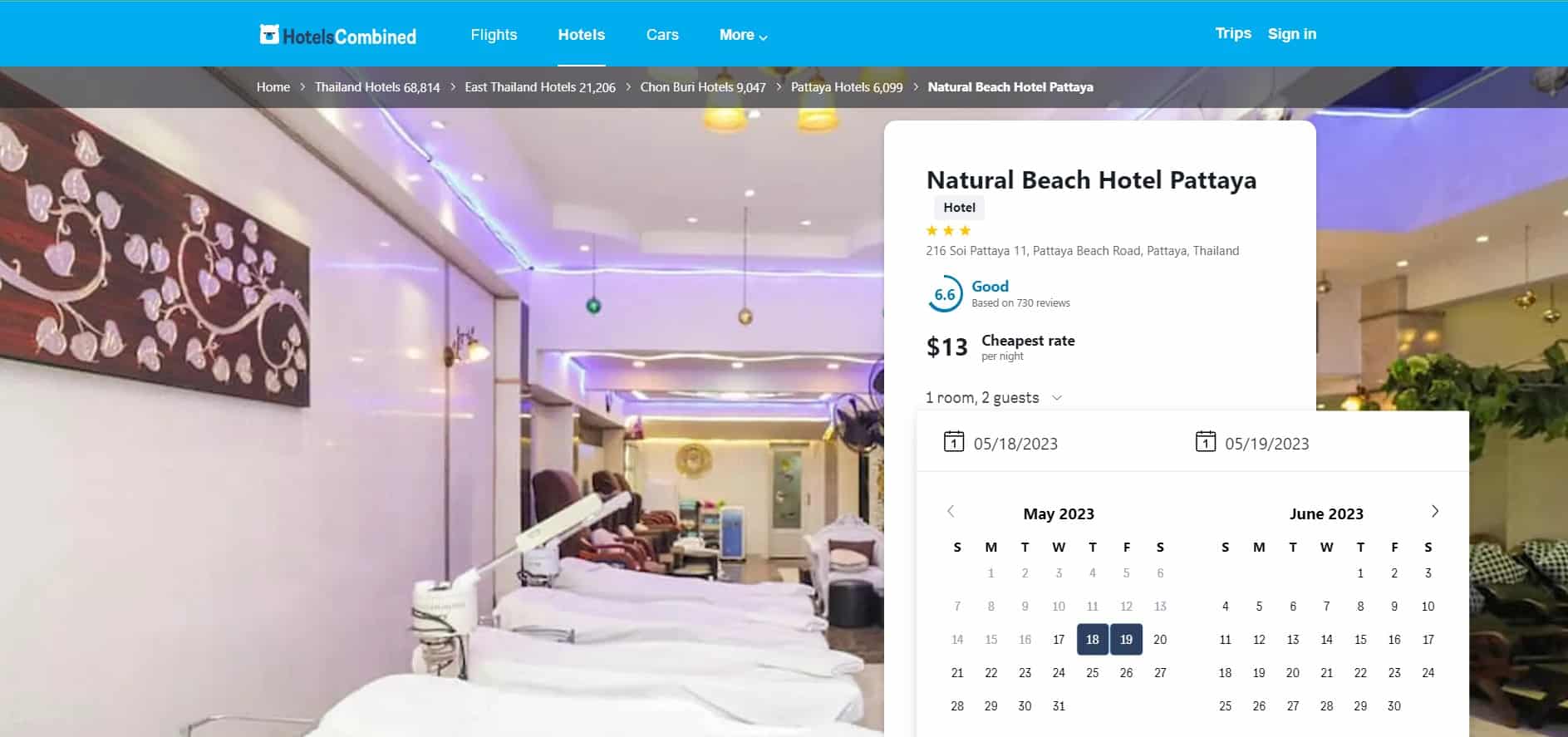Select June 1 in calendar
Viewport: 1568px width, 737px height.
pos(1360,572)
